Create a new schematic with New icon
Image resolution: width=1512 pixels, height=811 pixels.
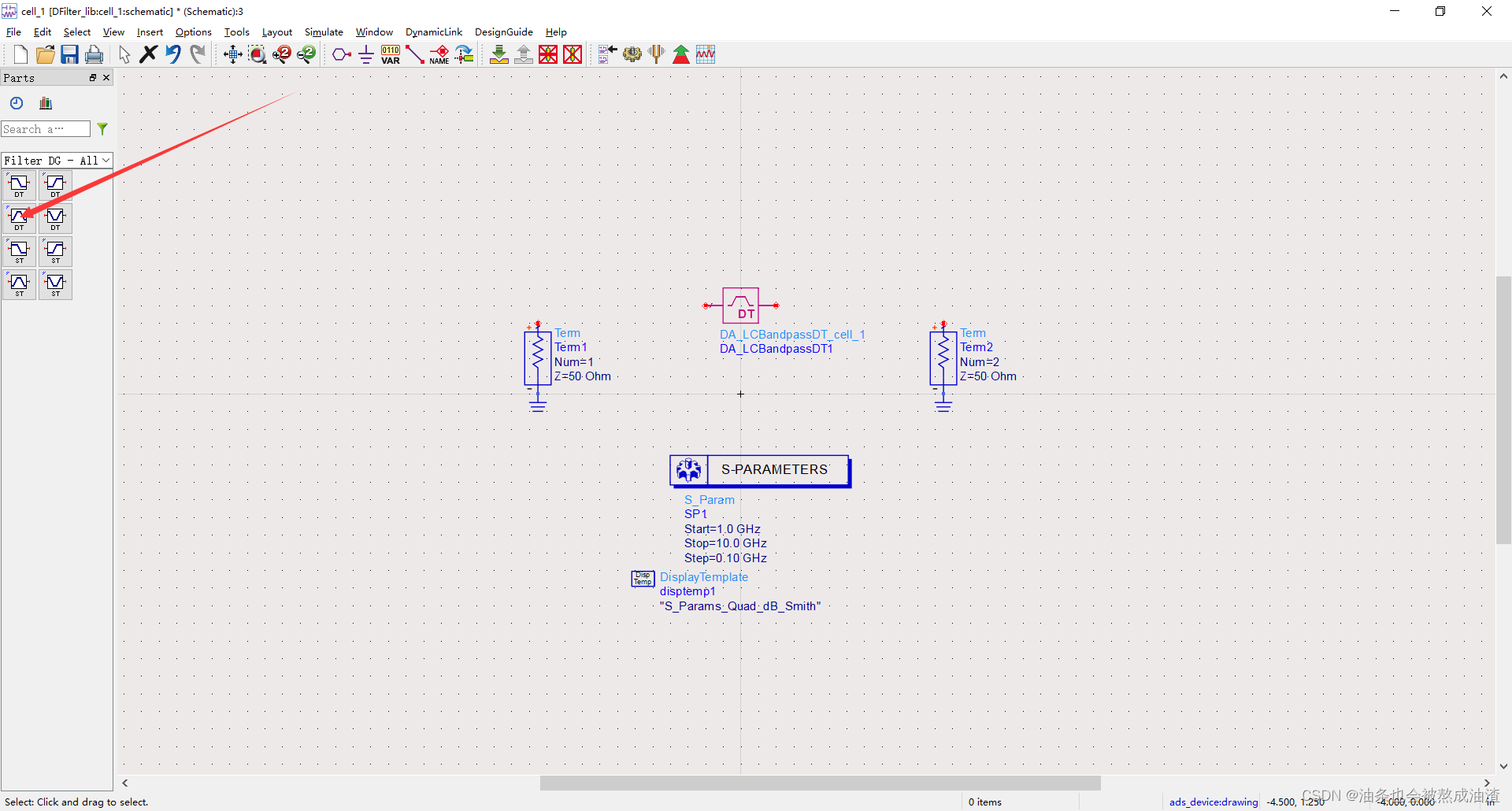click(20, 54)
